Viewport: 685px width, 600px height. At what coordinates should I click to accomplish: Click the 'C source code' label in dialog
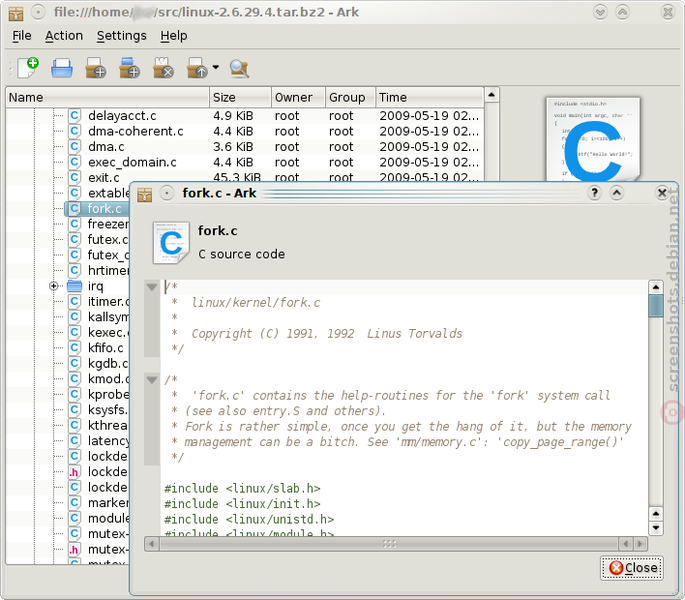pos(242,254)
